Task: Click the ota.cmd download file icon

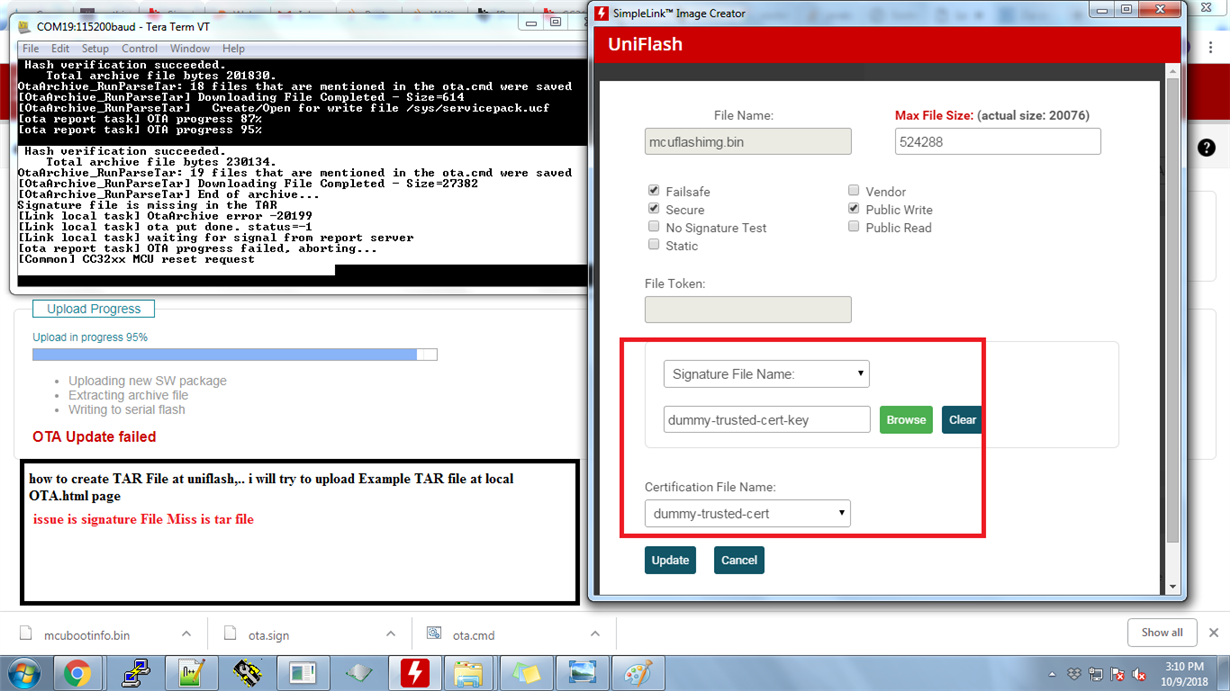Action: [434, 634]
